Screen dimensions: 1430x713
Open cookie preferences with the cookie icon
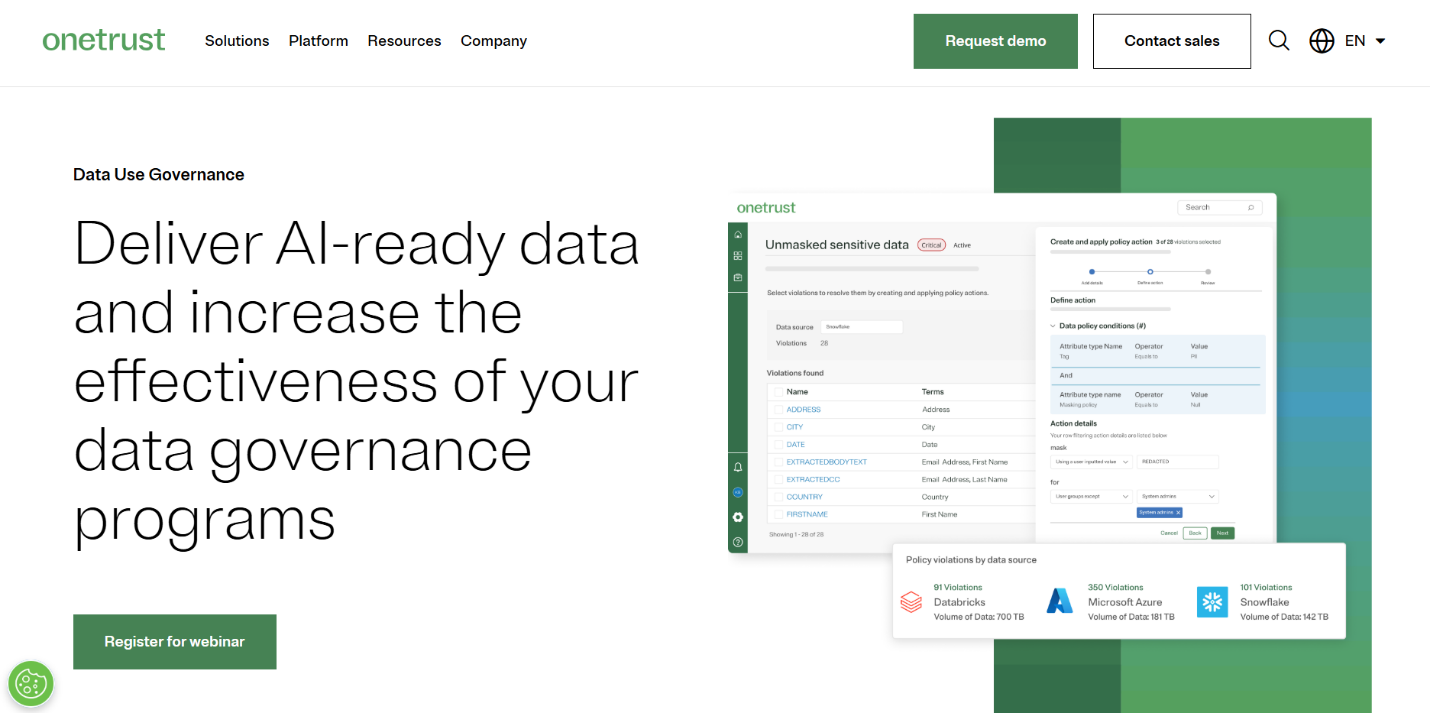31,684
